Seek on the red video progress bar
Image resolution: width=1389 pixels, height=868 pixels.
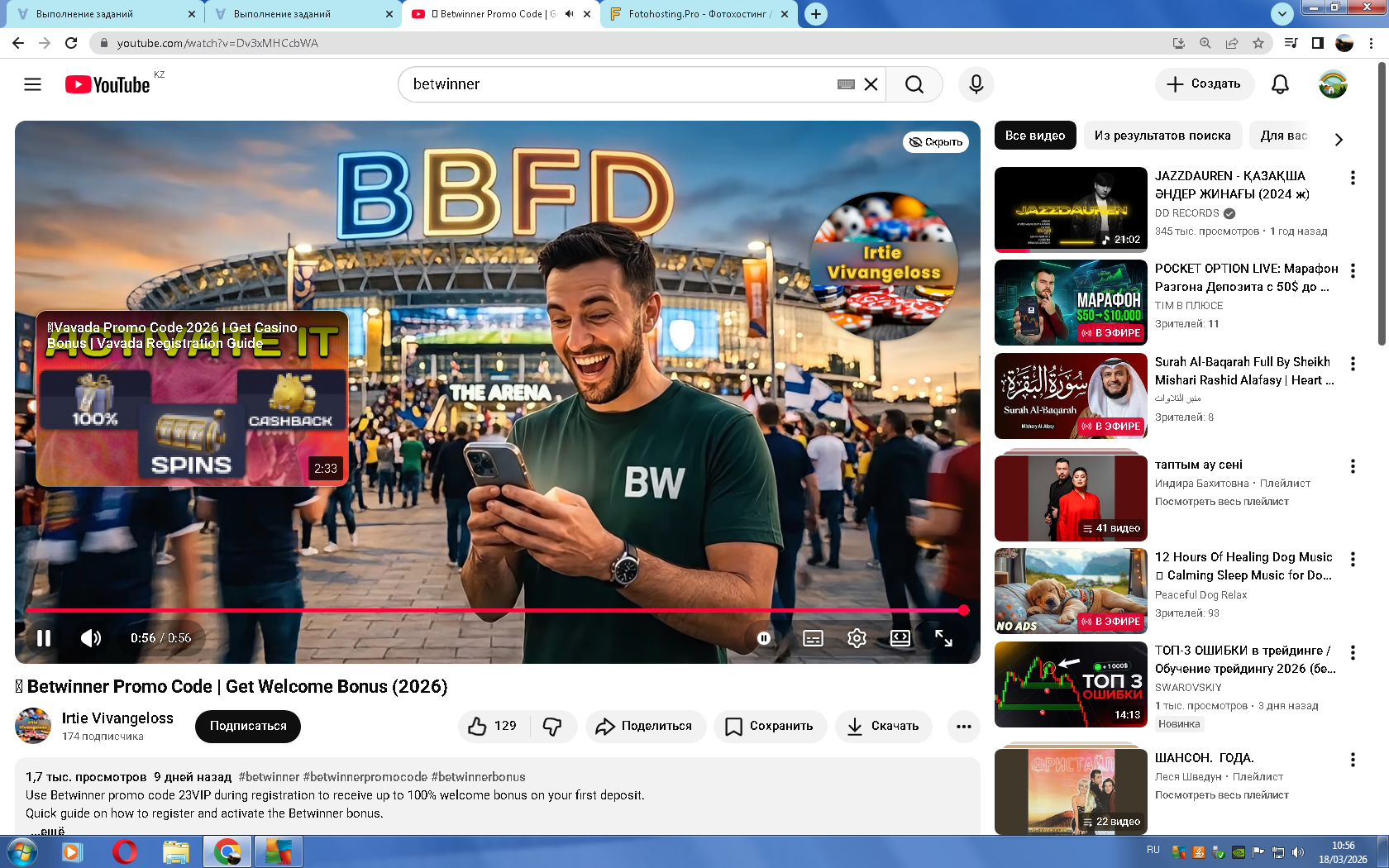[496, 610]
